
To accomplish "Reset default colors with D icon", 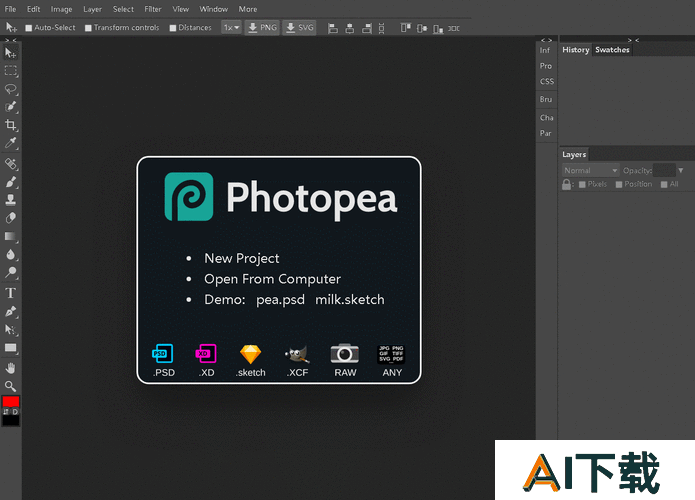I will 15,412.
